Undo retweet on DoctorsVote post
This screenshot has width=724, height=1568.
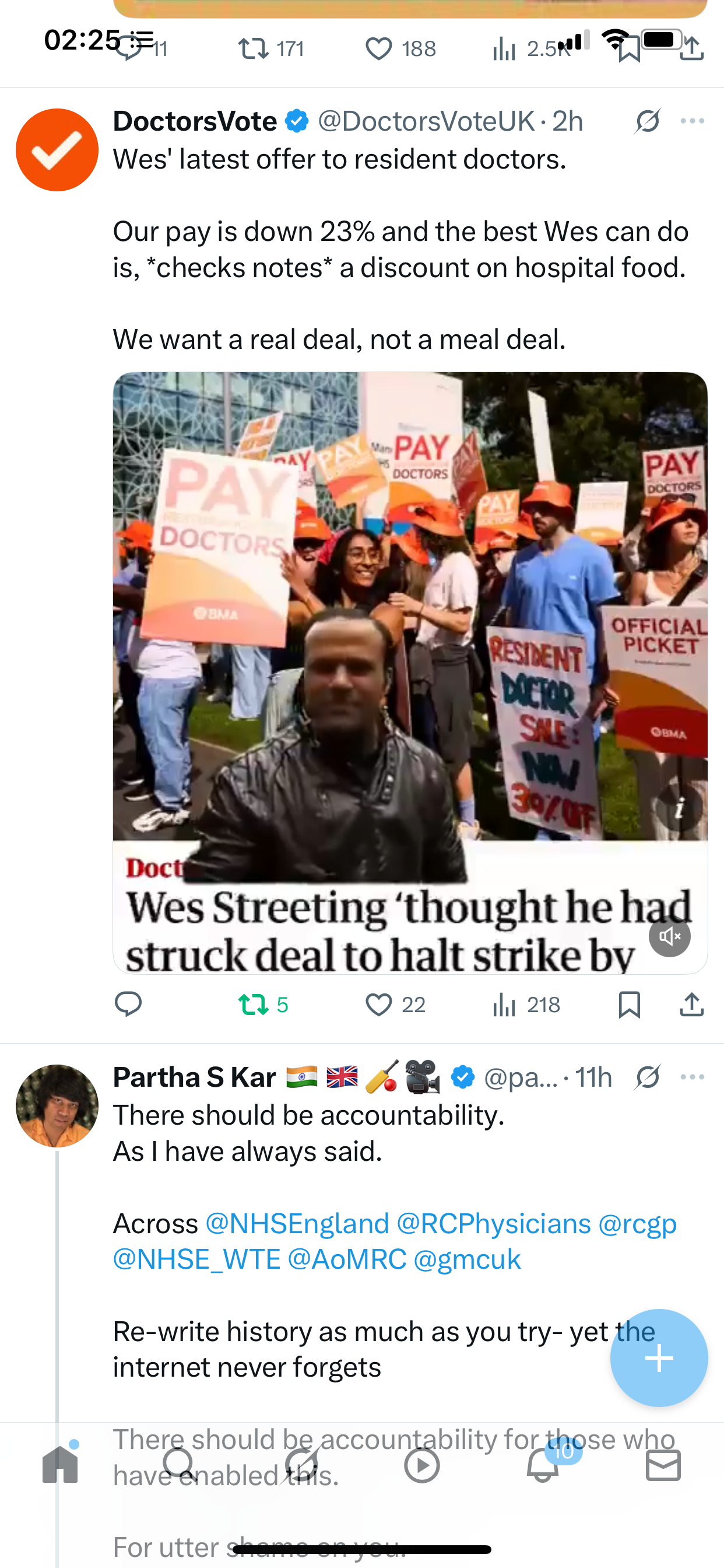tap(263, 1005)
